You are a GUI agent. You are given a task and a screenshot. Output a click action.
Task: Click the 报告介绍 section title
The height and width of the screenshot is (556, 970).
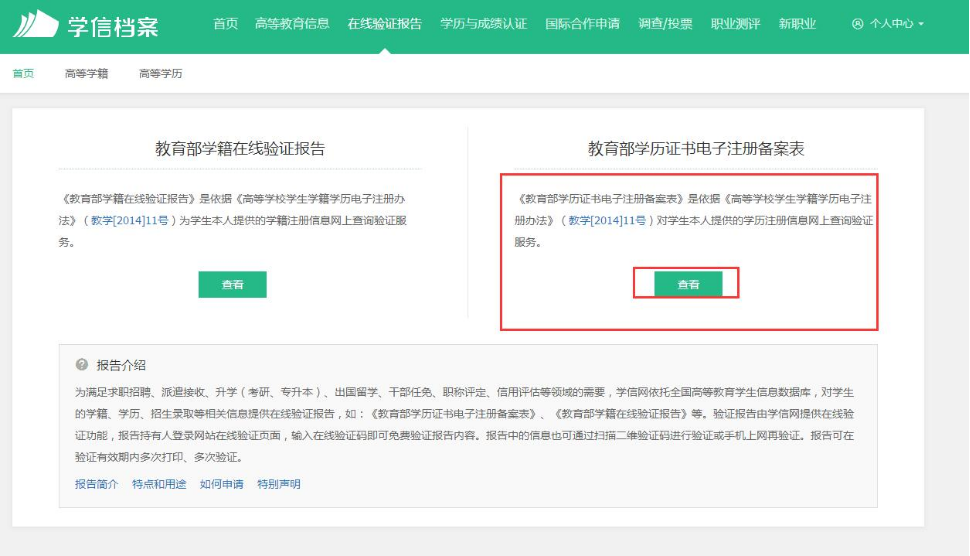tap(121, 365)
